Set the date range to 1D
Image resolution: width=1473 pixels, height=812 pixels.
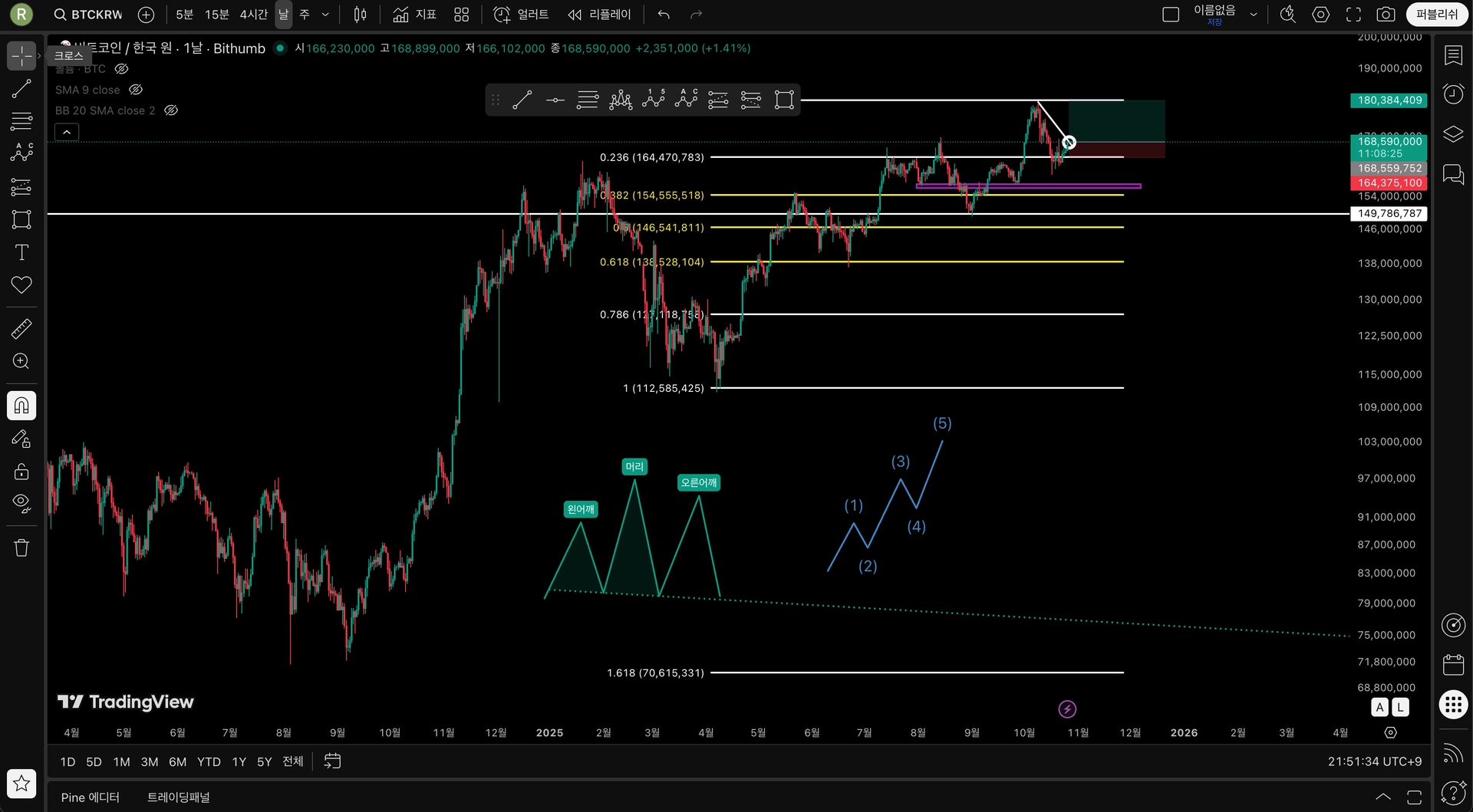click(68, 761)
